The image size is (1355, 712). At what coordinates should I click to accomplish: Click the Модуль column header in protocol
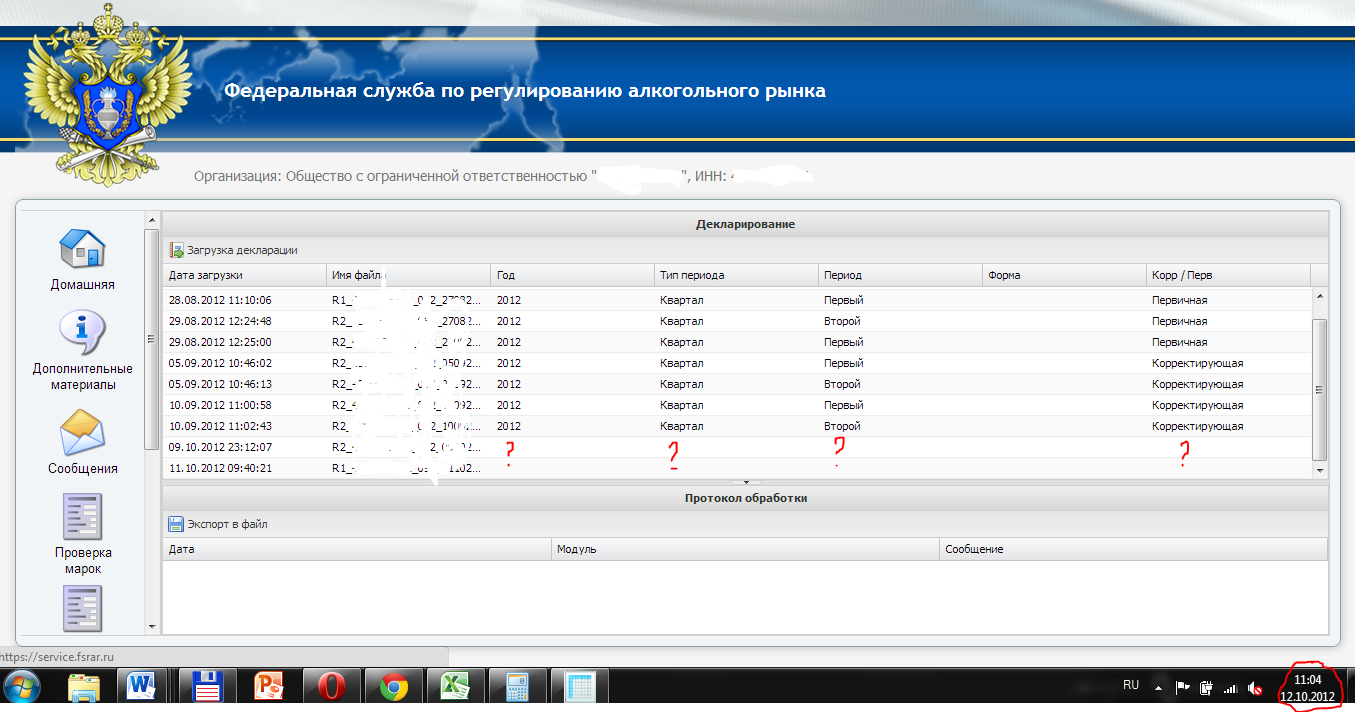pos(577,549)
